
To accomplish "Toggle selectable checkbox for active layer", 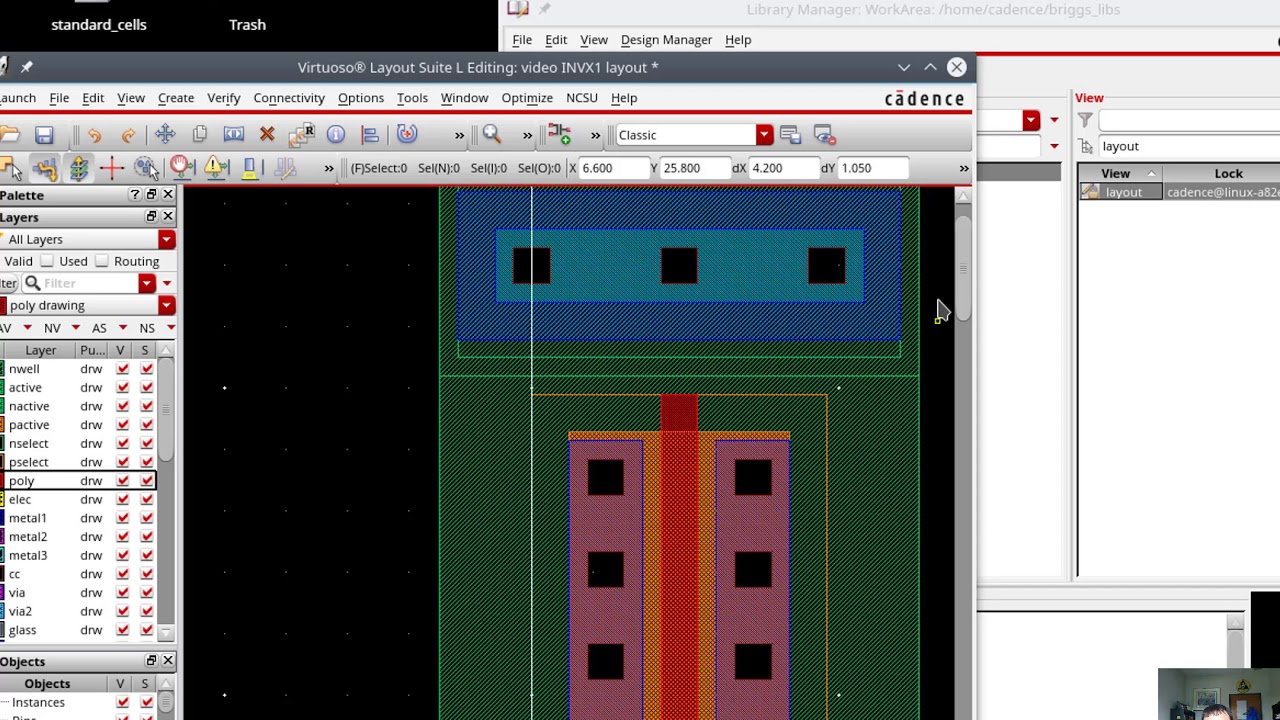I will coord(146,388).
